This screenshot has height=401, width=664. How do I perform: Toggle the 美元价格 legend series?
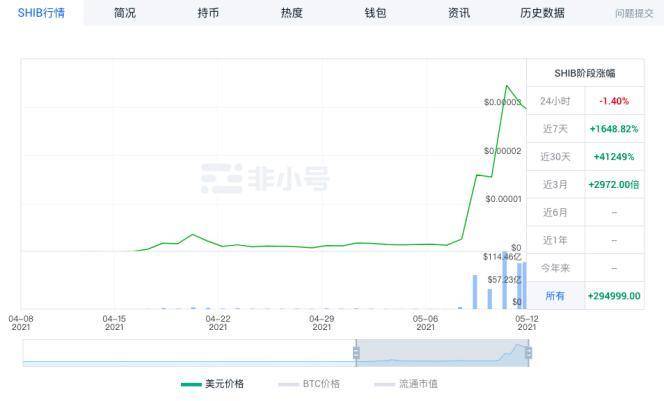[212, 384]
